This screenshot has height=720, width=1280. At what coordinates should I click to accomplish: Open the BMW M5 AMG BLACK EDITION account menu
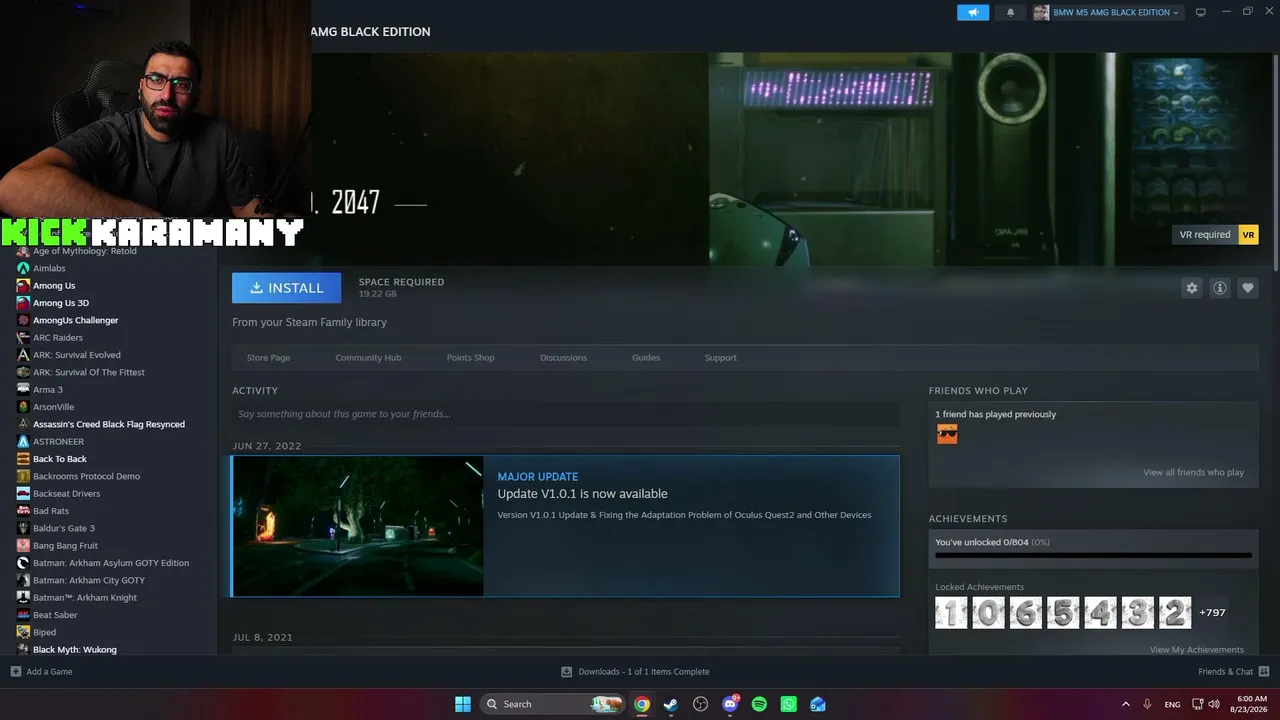1106,12
